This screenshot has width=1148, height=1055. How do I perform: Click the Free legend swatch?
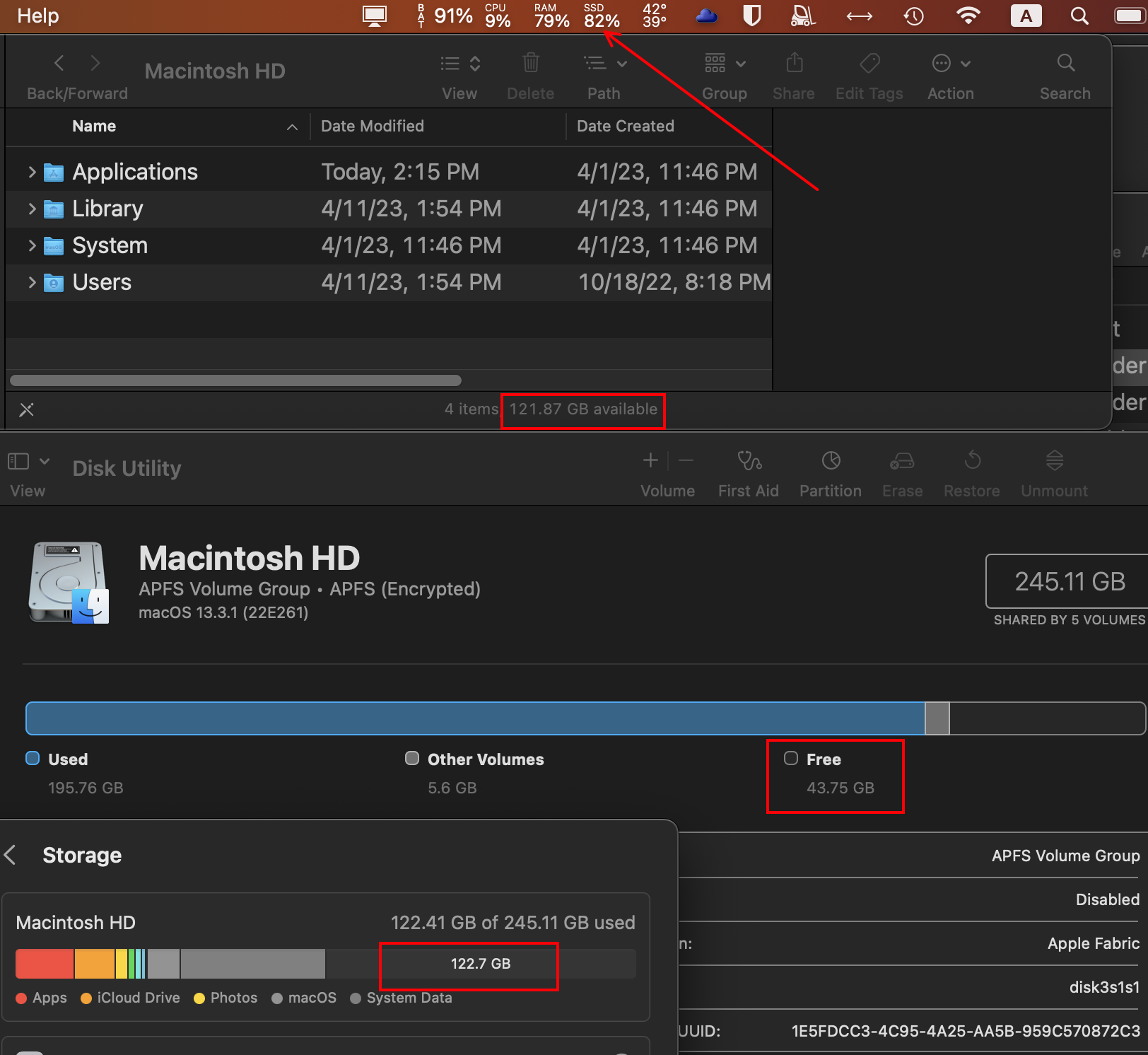click(x=791, y=758)
